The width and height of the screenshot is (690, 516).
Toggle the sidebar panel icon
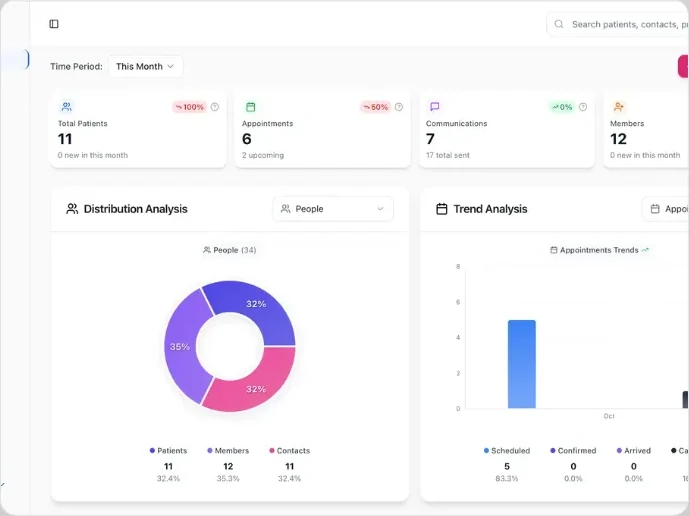pyautogui.click(x=54, y=24)
